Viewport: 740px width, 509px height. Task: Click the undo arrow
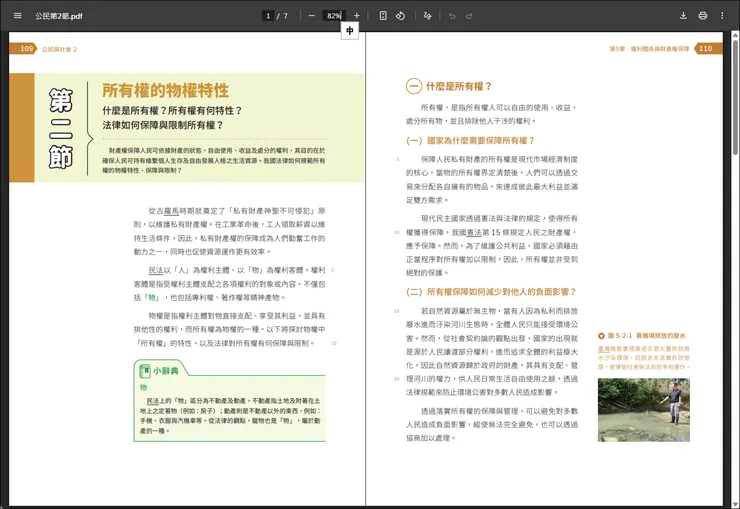pyautogui.click(x=452, y=16)
